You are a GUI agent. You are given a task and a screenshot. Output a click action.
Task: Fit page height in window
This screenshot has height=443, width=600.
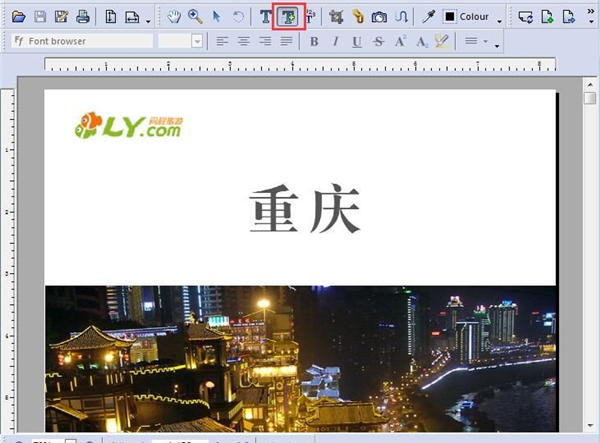[111, 17]
